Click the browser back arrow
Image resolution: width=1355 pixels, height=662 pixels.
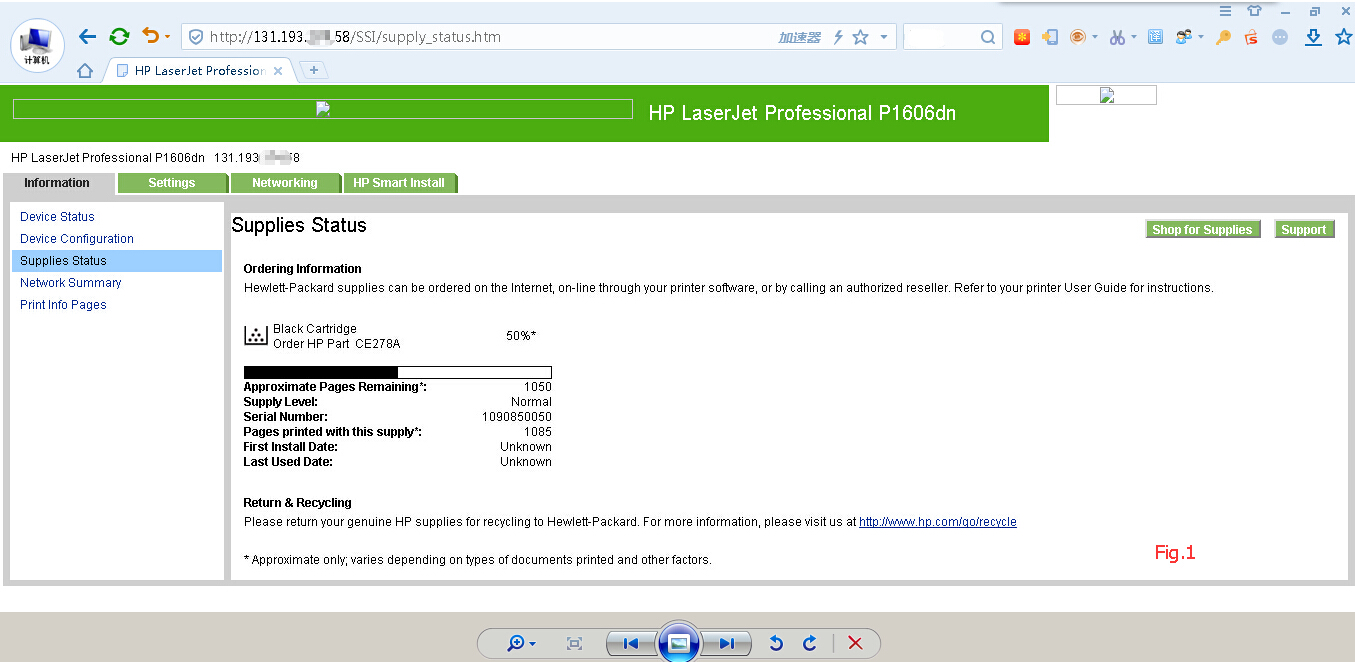pyautogui.click(x=87, y=37)
